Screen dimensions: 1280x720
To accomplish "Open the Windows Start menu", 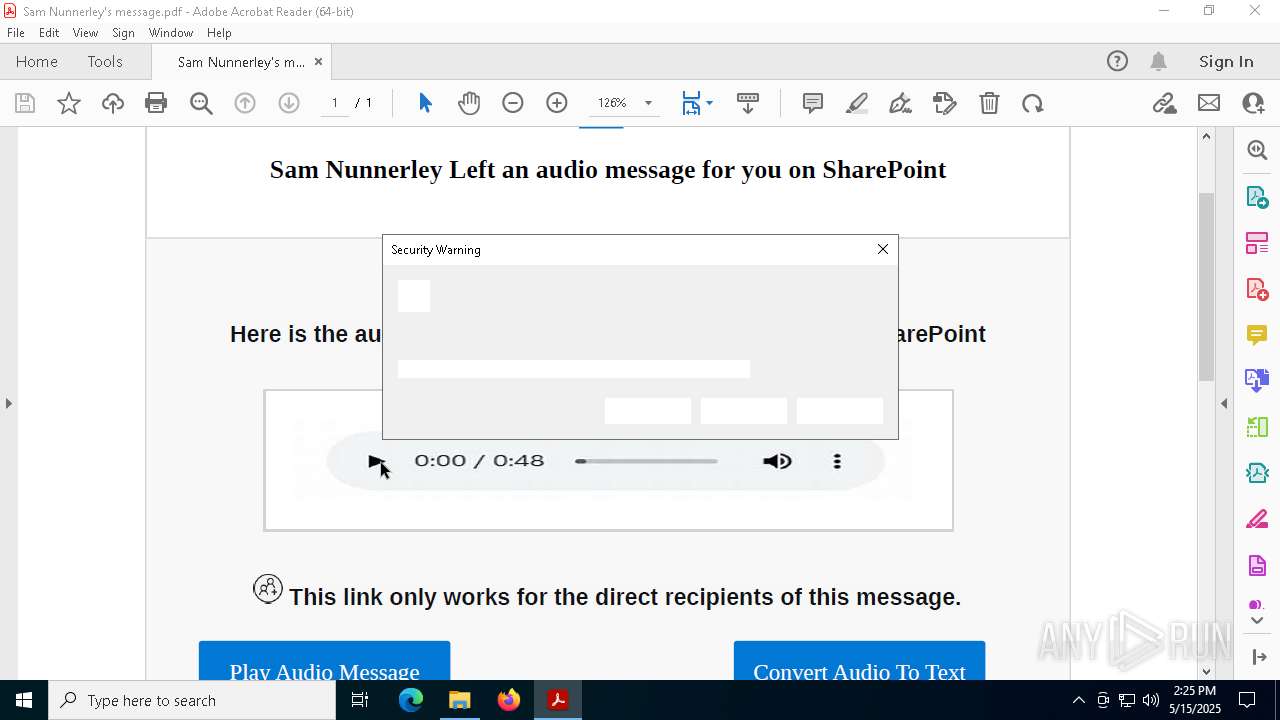I will click(x=24, y=700).
